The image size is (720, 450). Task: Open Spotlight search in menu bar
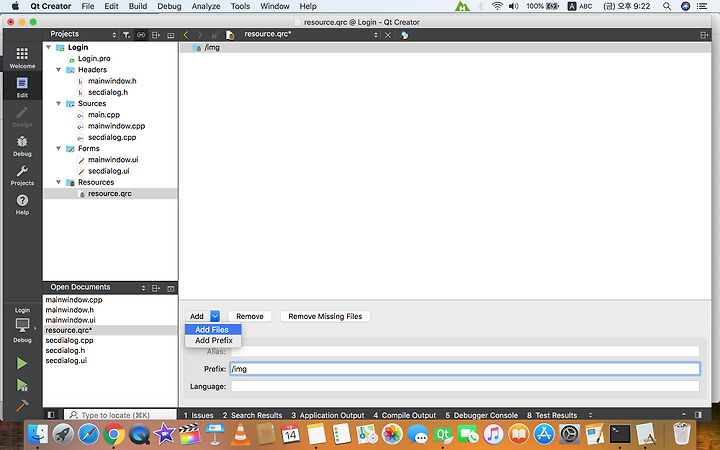(x=667, y=6)
